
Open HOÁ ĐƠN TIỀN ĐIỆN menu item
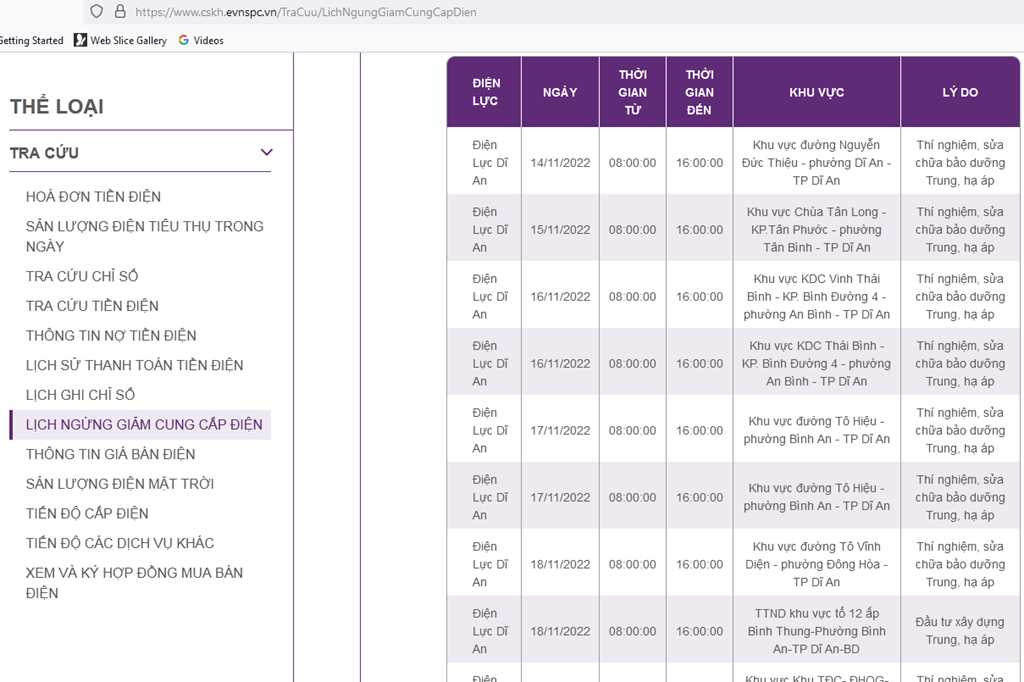point(93,197)
